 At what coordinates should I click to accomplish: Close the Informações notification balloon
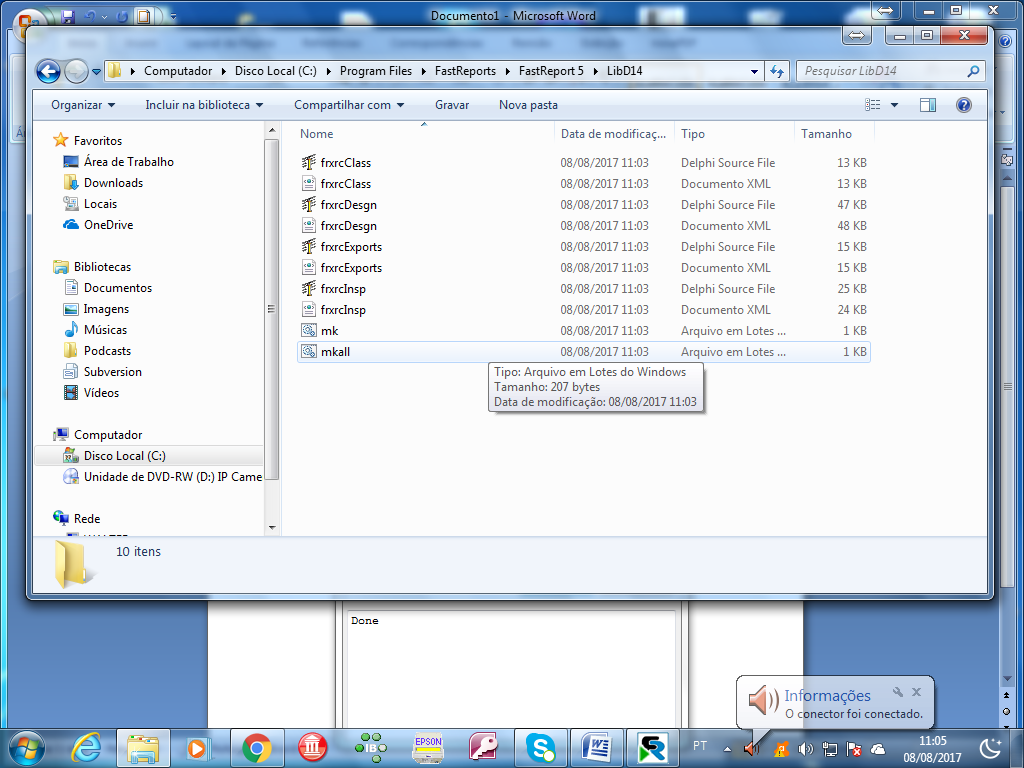(916, 692)
